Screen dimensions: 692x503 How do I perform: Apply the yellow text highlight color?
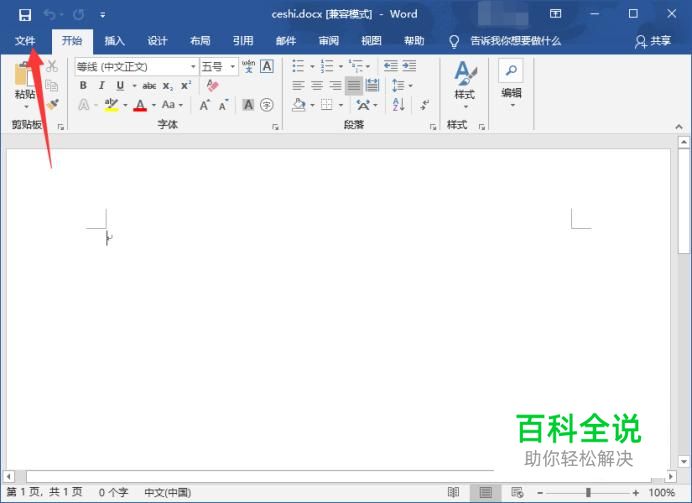coord(111,105)
